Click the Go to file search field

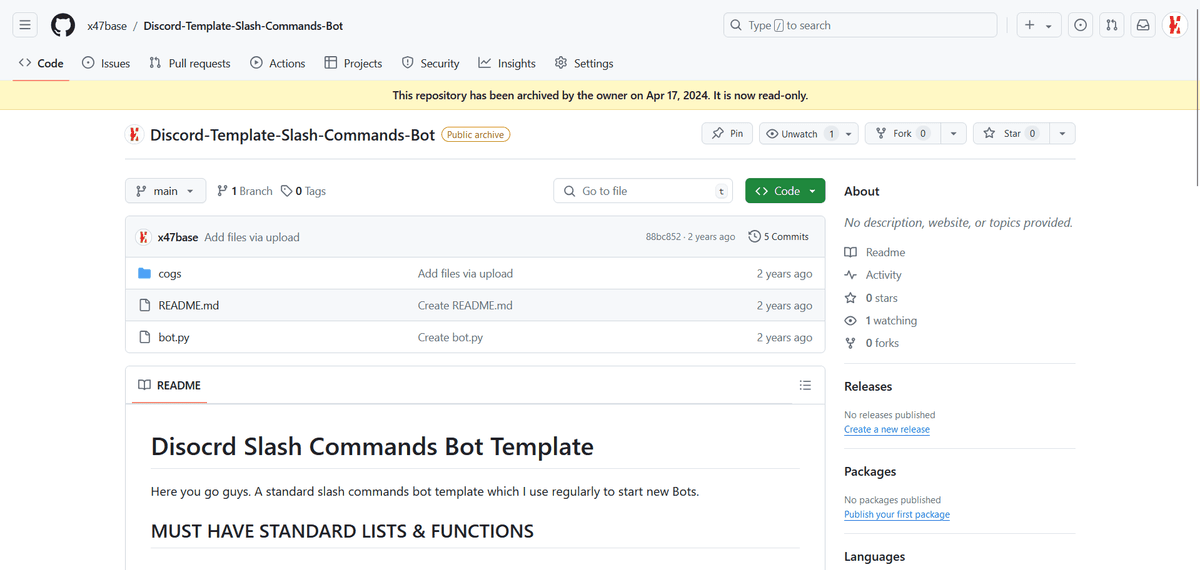coord(643,191)
